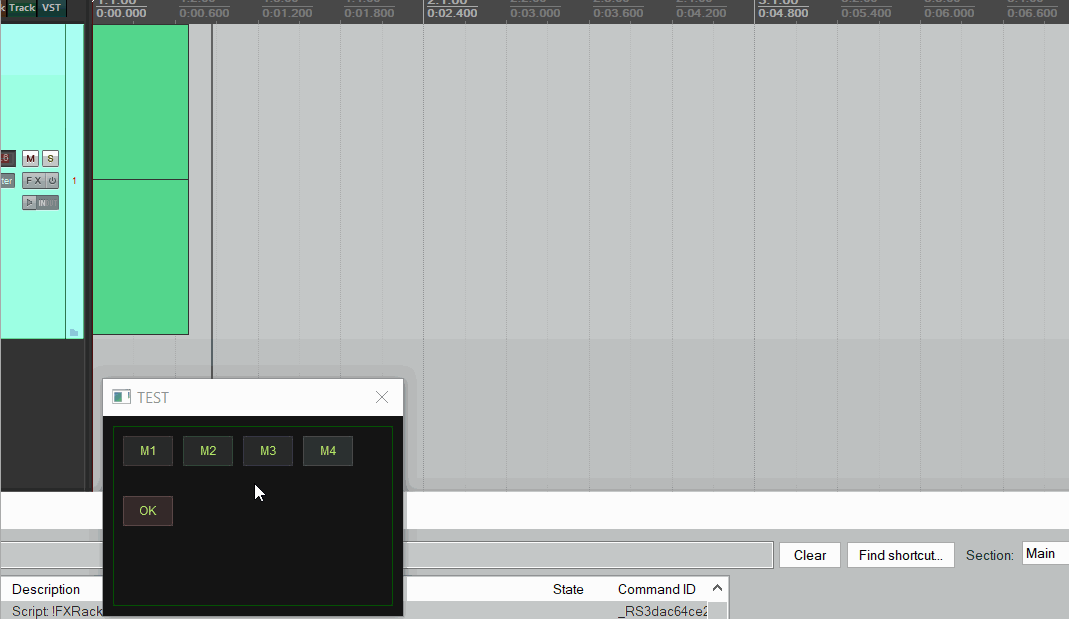Image resolution: width=1069 pixels, height=619 pixels.
Task: Open the track FX chain button
Action: click(33, 181)
